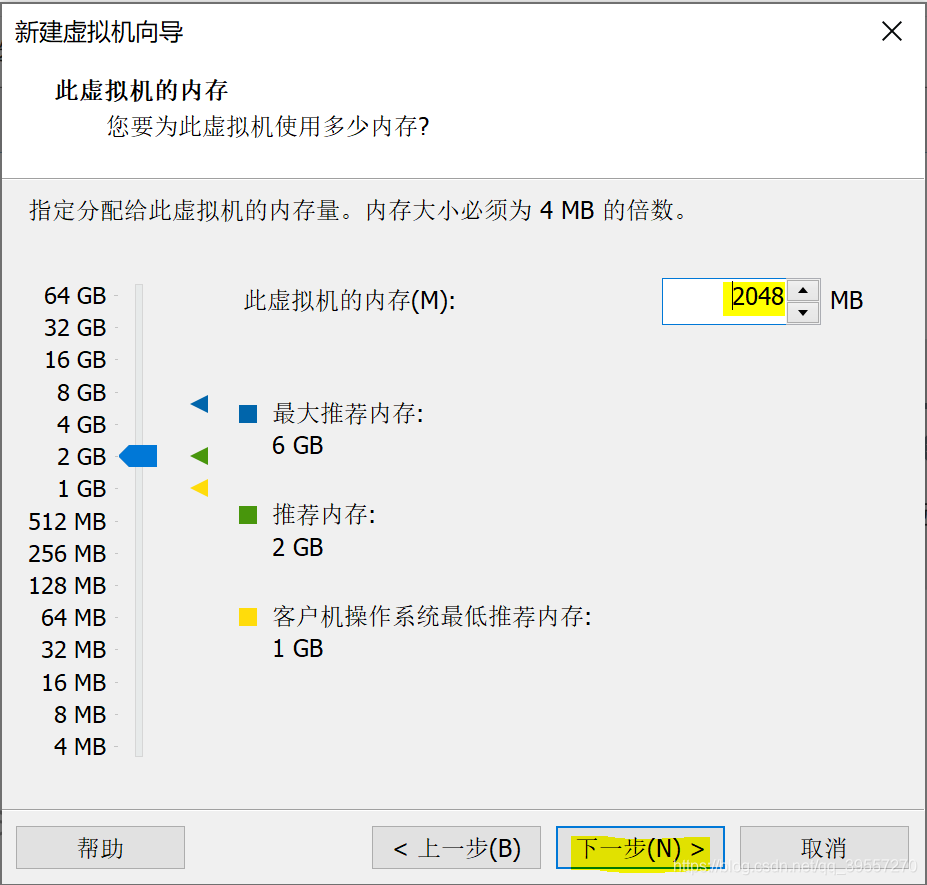Click the slider thumb at 2 GB
927x885 pixels.
click(x=138, y=456)
